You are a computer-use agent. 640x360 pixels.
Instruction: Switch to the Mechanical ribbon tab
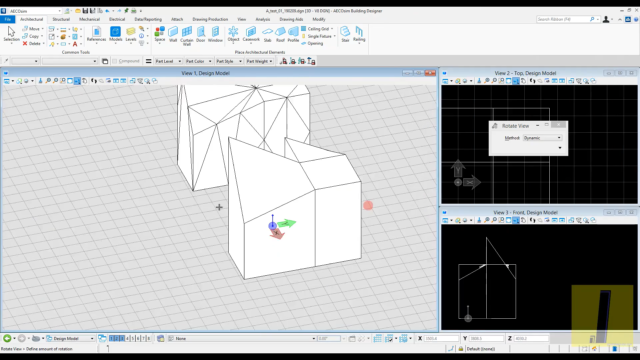[x=89, y=19]
